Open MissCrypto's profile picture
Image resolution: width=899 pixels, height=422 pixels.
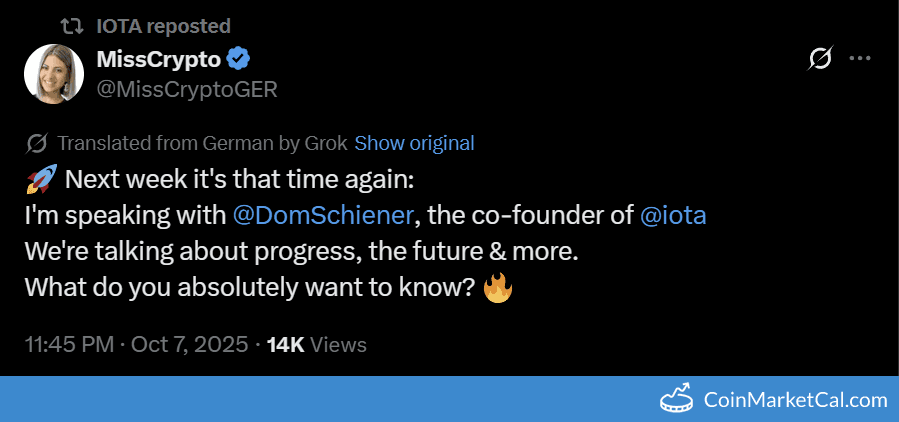[x=53, y=74]
